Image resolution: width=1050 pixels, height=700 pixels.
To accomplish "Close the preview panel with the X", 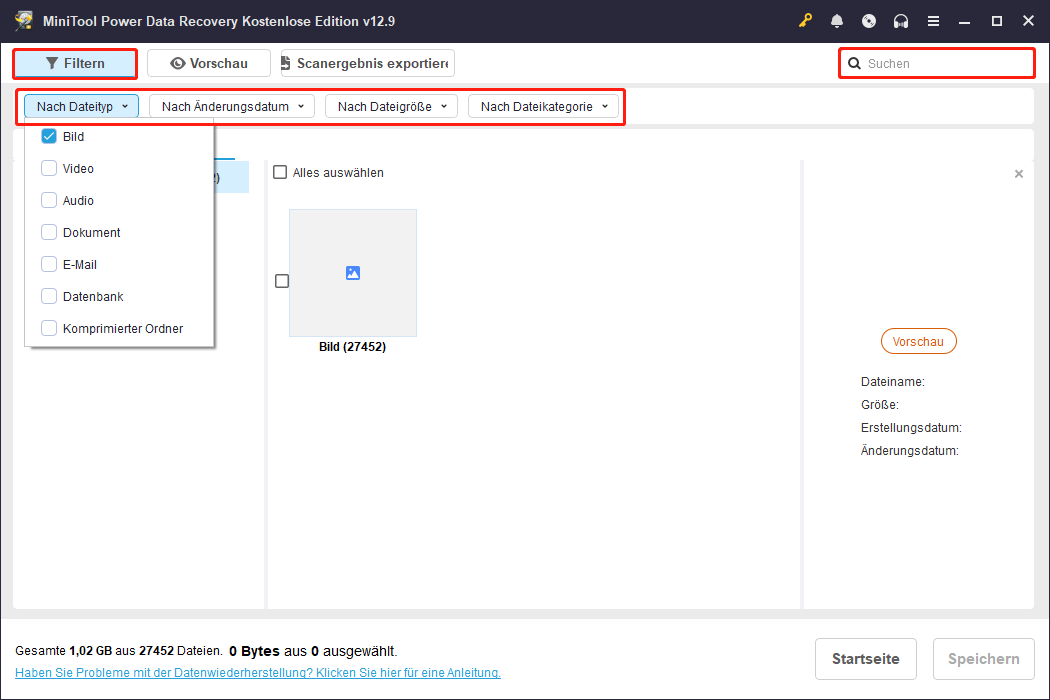I will (1019, 174).
